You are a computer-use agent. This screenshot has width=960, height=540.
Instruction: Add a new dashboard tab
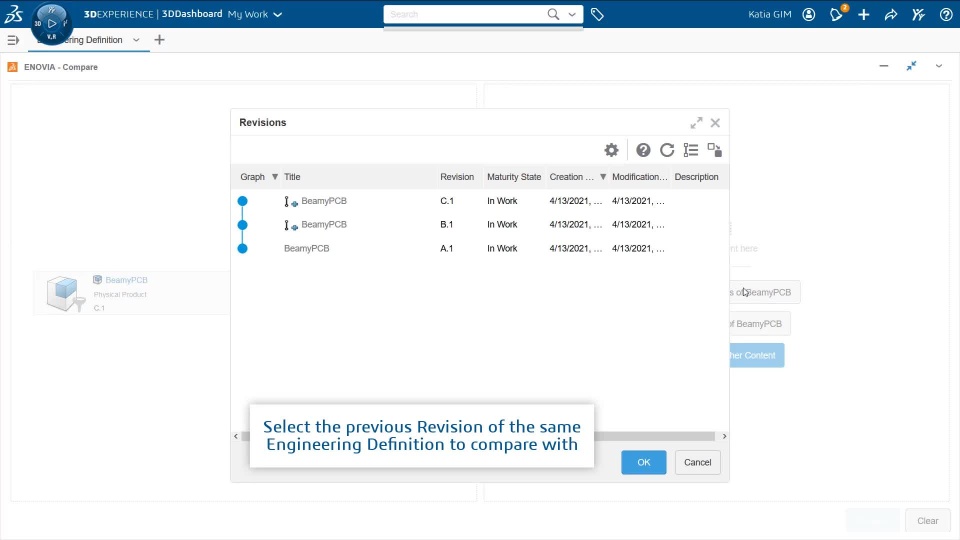coord(159,40)
